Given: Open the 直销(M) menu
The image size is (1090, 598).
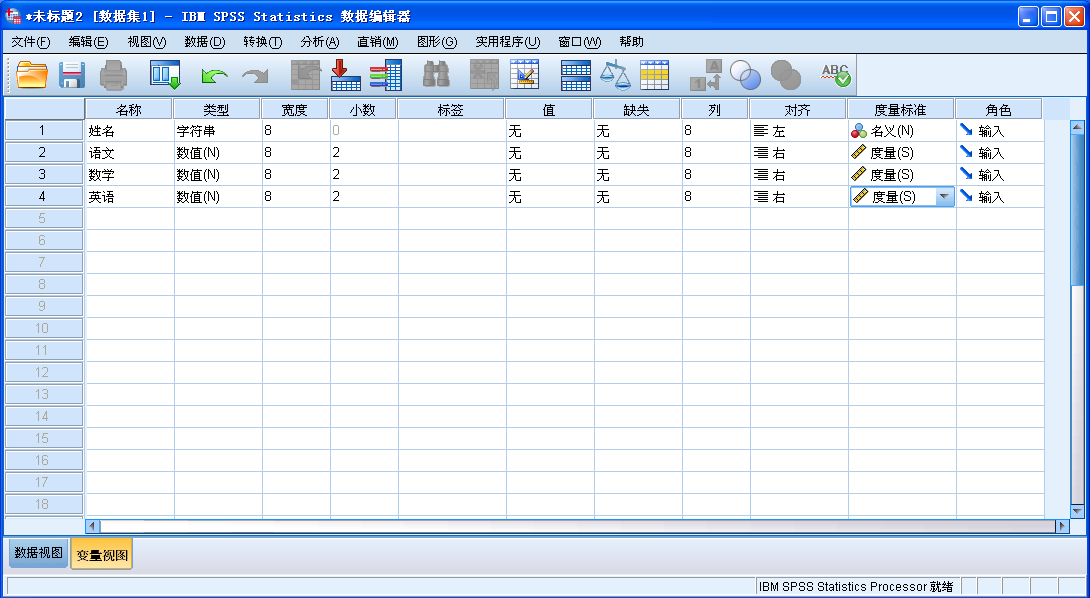Looking at the screenshot, I should pos(377,42).
